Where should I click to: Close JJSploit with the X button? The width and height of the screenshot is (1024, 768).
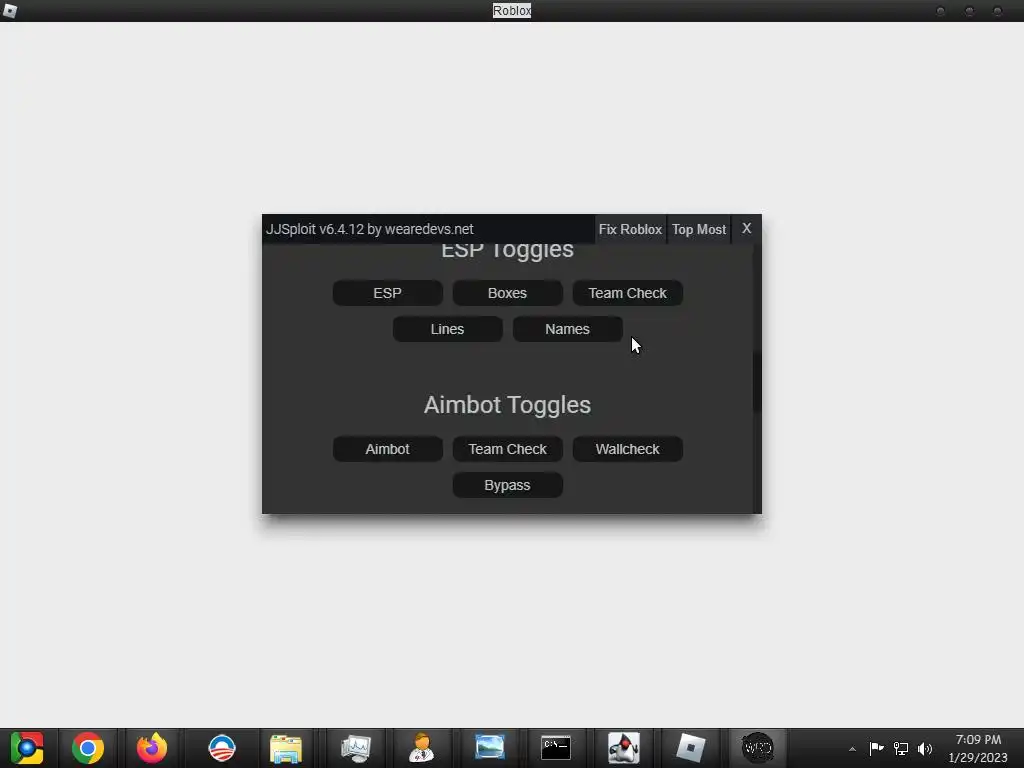(746, 229)
